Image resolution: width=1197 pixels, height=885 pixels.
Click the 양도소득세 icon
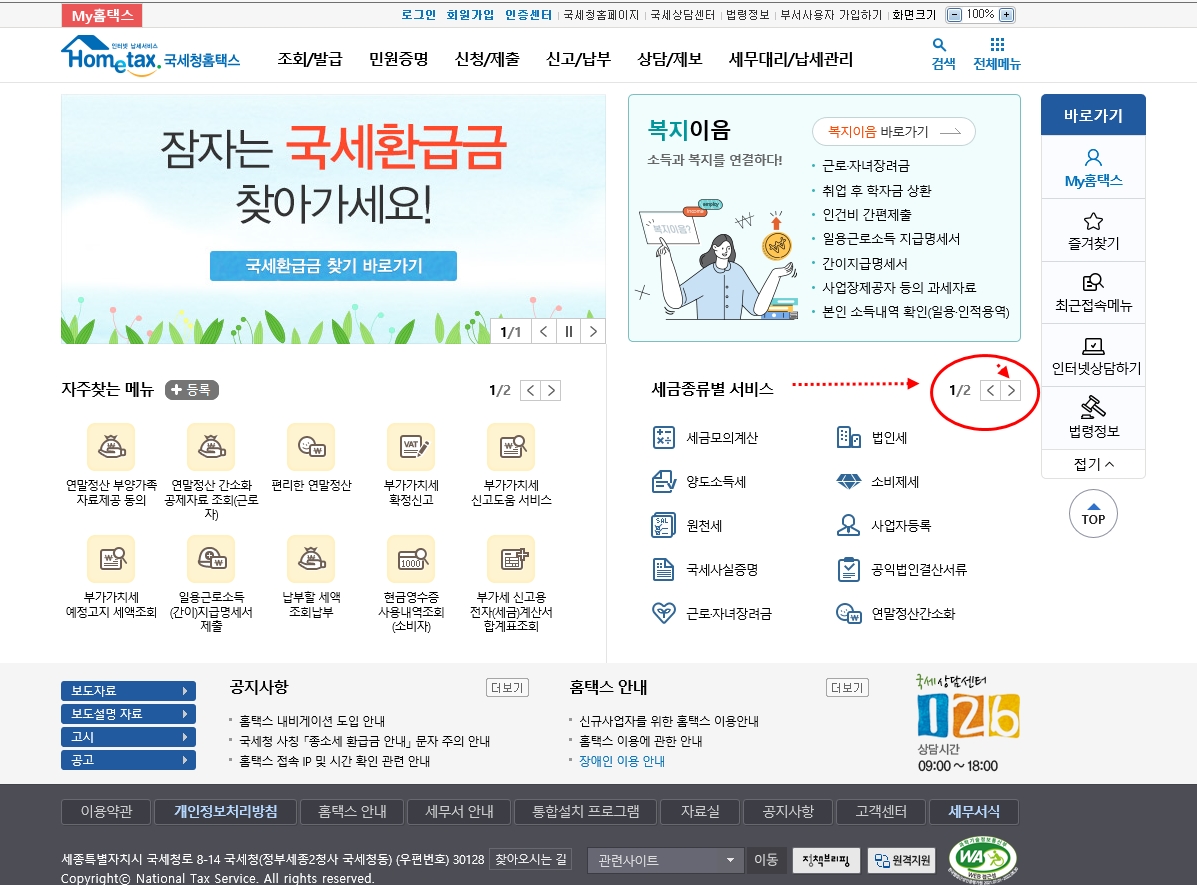(664, 482)
